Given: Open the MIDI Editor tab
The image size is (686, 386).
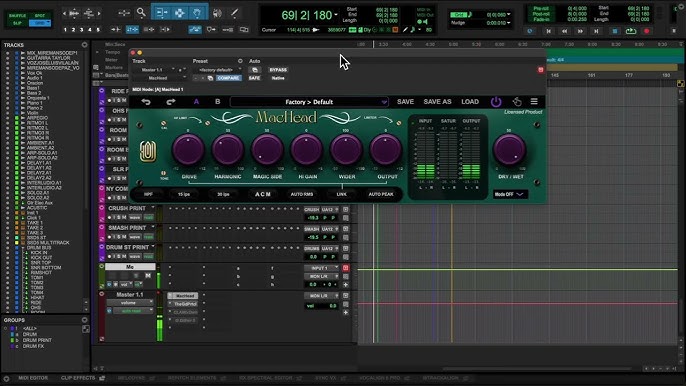Looking at the screenshot, I should tap(33, 378).
